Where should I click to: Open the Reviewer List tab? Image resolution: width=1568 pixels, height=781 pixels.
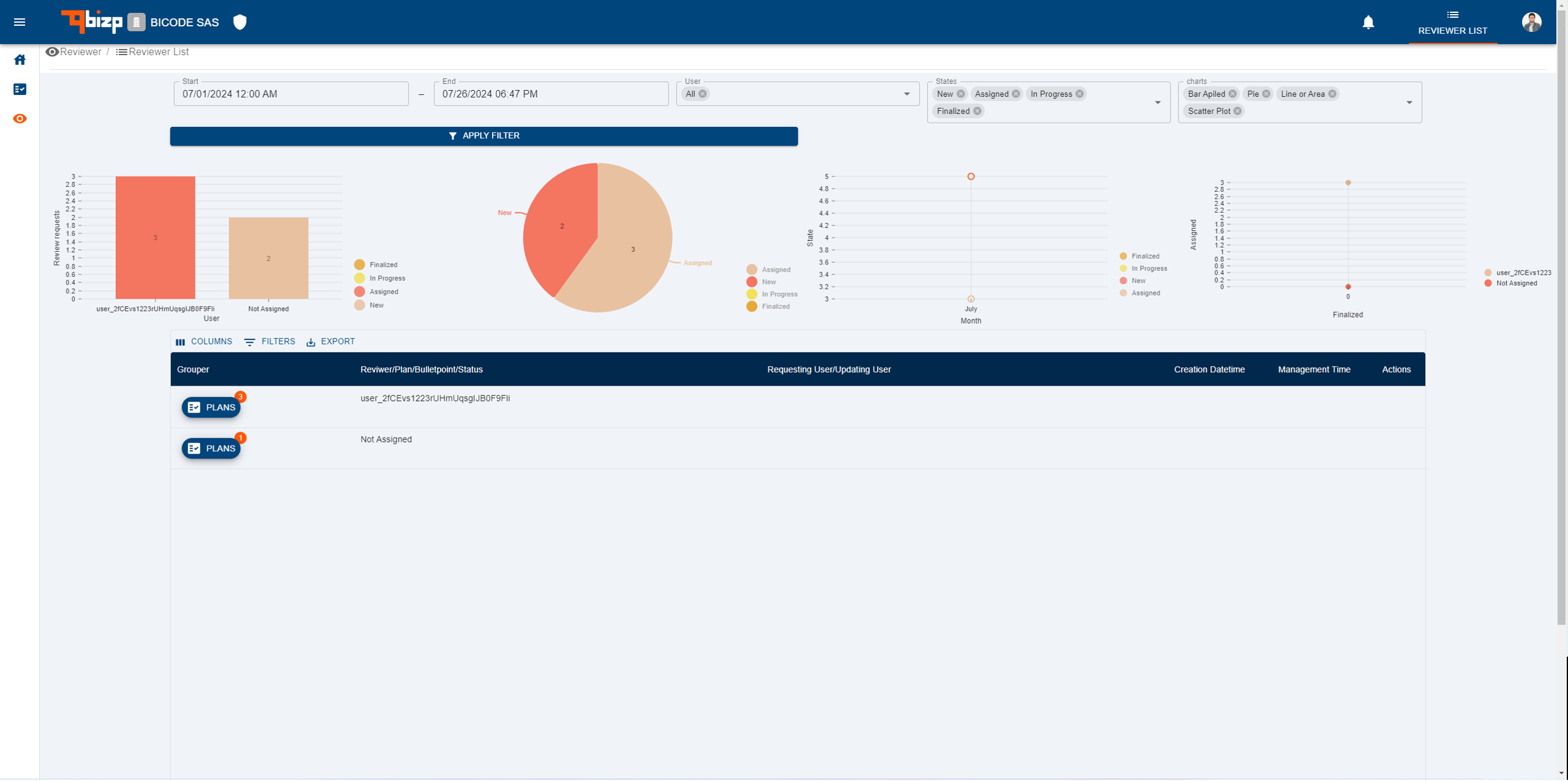tap(1452, 23)
